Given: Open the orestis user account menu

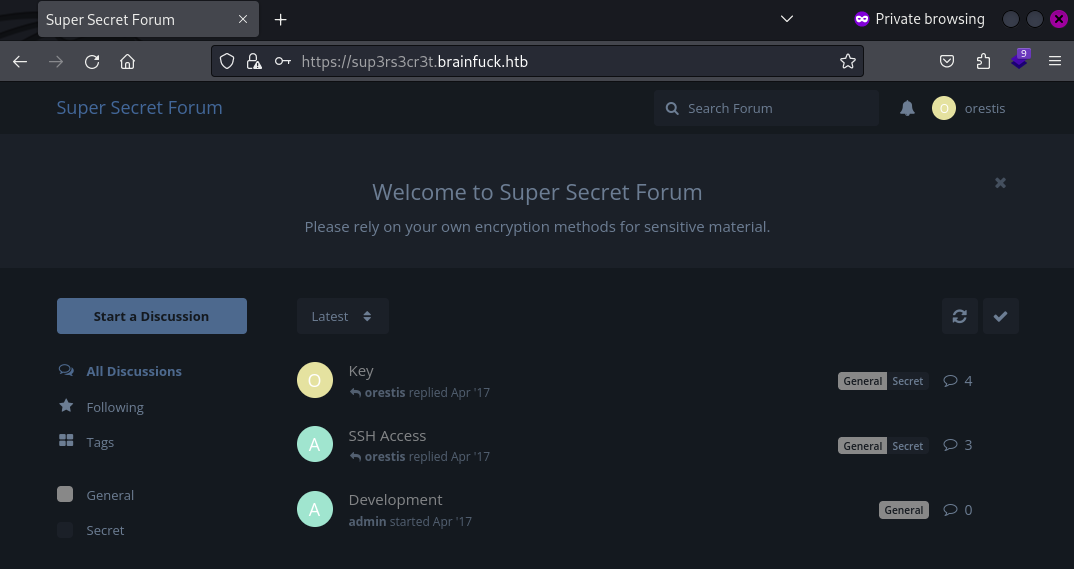Looking at the screenshot, I should point(969,108).
